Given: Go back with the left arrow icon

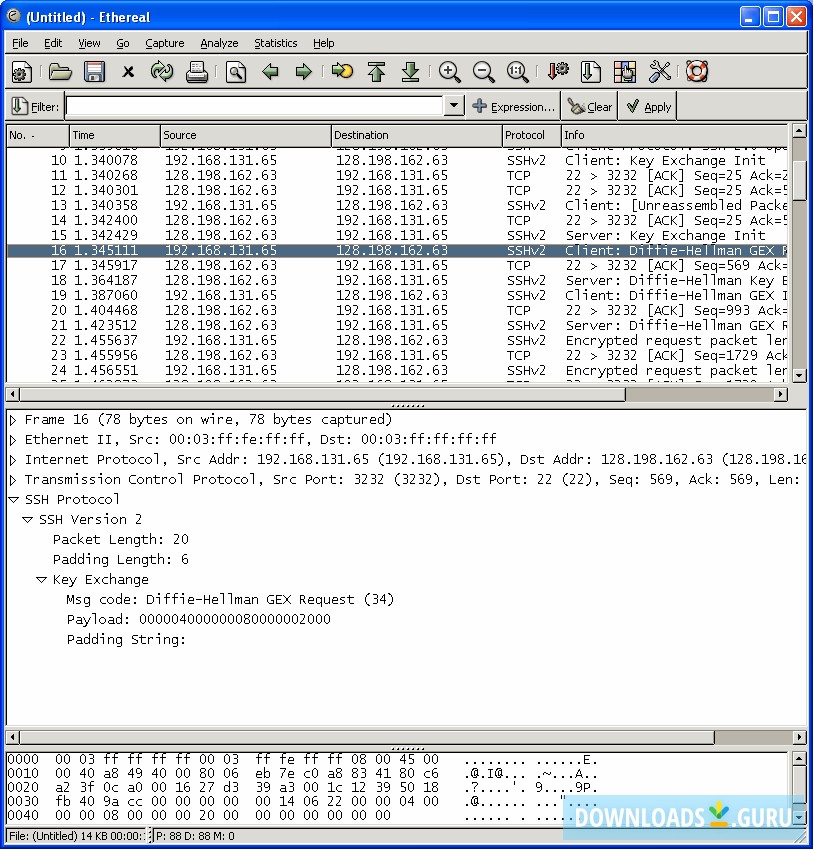Looking at the screenshot, I should click(270, 72).
